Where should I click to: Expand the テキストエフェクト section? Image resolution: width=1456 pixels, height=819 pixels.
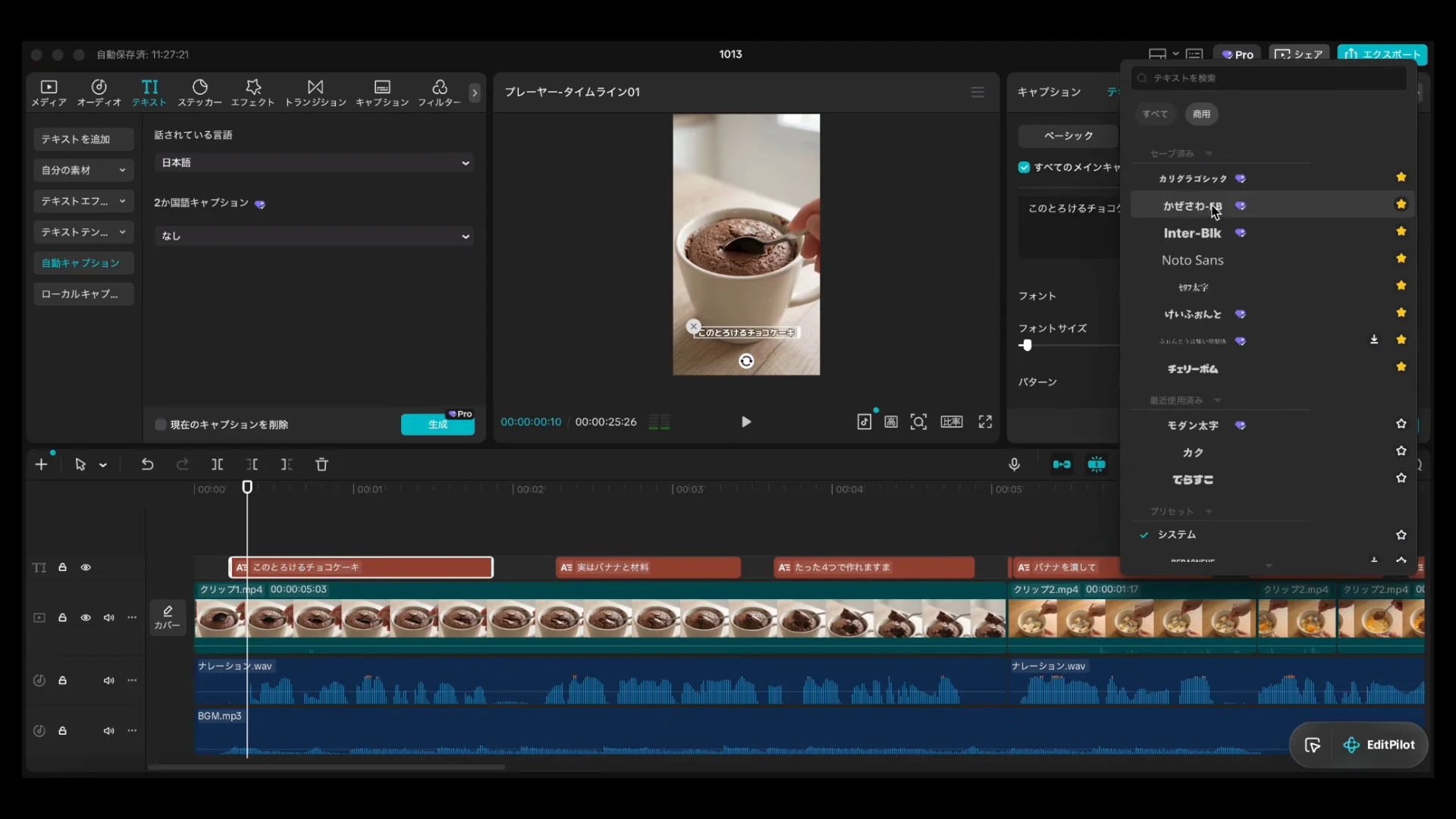point(83,201)
